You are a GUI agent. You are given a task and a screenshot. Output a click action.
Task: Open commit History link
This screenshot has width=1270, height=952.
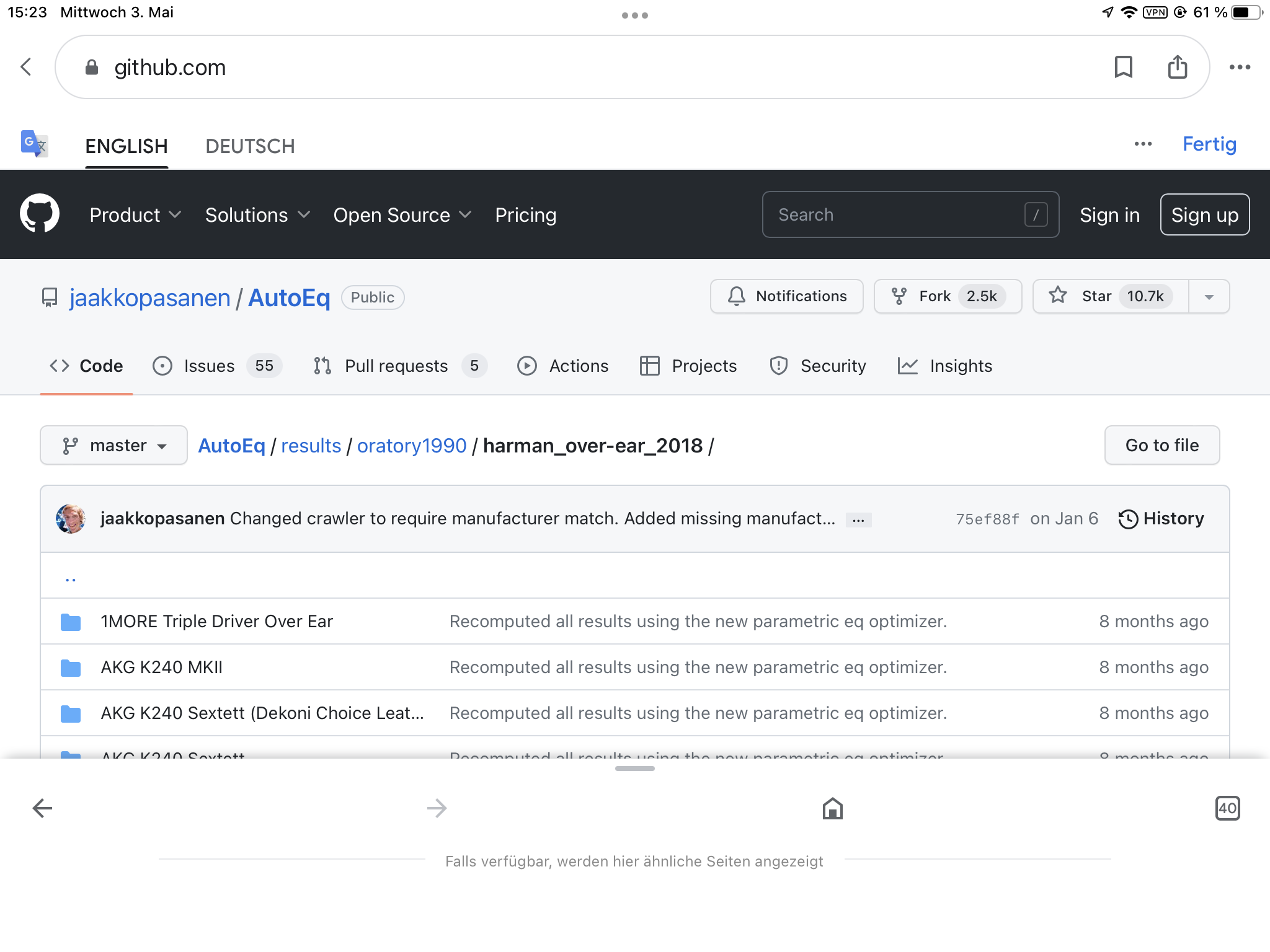pyautogui.click(x=1161, y=519)
